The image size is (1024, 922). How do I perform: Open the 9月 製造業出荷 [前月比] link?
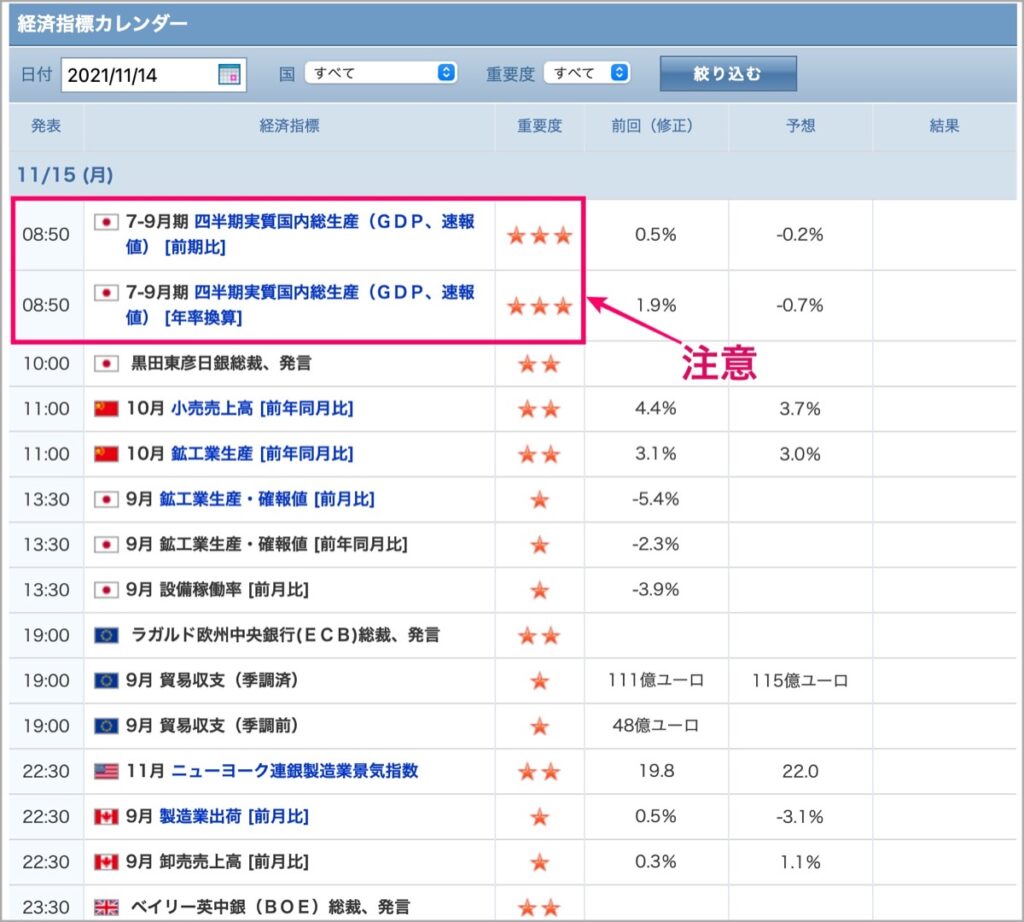pos(234,816)
